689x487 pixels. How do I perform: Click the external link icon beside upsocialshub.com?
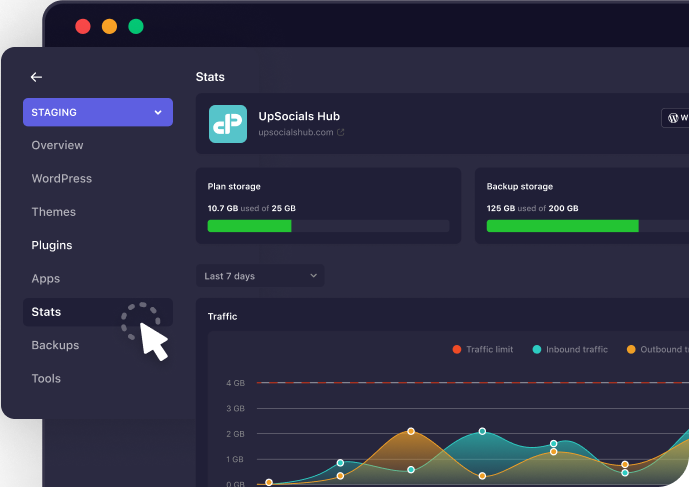[341, 132]
